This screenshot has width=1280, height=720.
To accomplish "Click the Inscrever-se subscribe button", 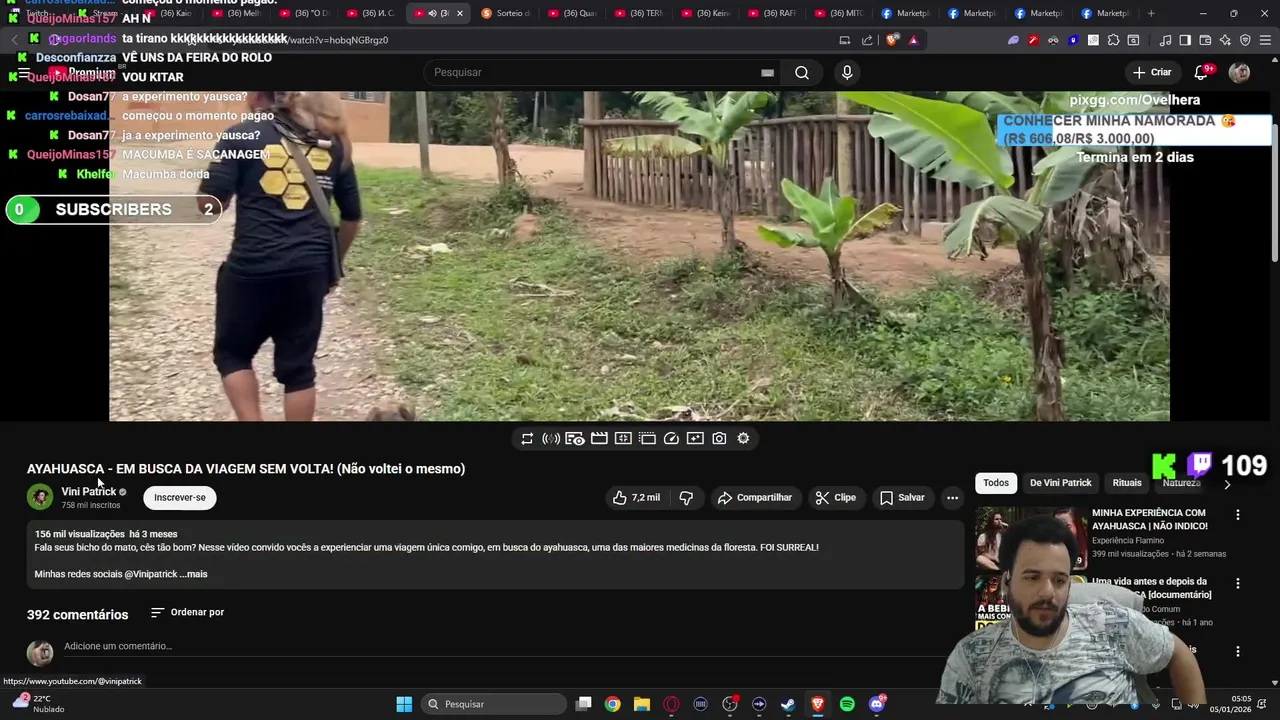I will click(x=180, y=497).
